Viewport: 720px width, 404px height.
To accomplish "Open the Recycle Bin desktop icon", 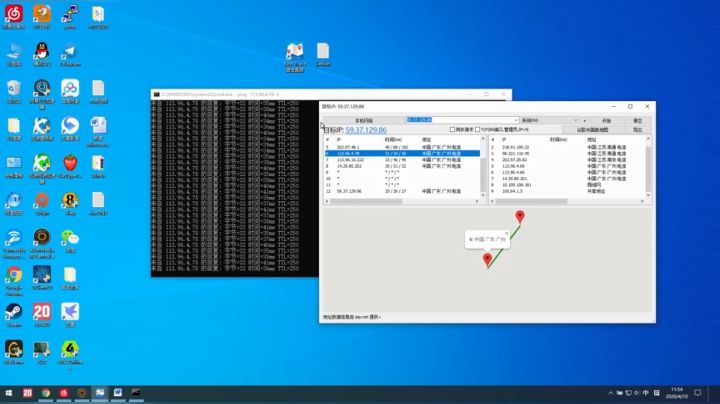I will [14, 91].
